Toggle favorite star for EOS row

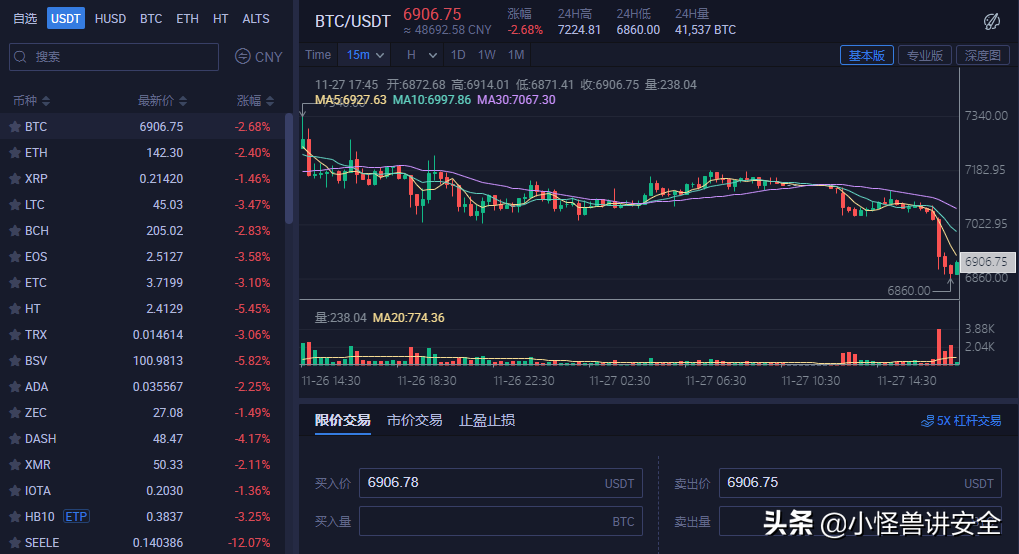[14, 257]
